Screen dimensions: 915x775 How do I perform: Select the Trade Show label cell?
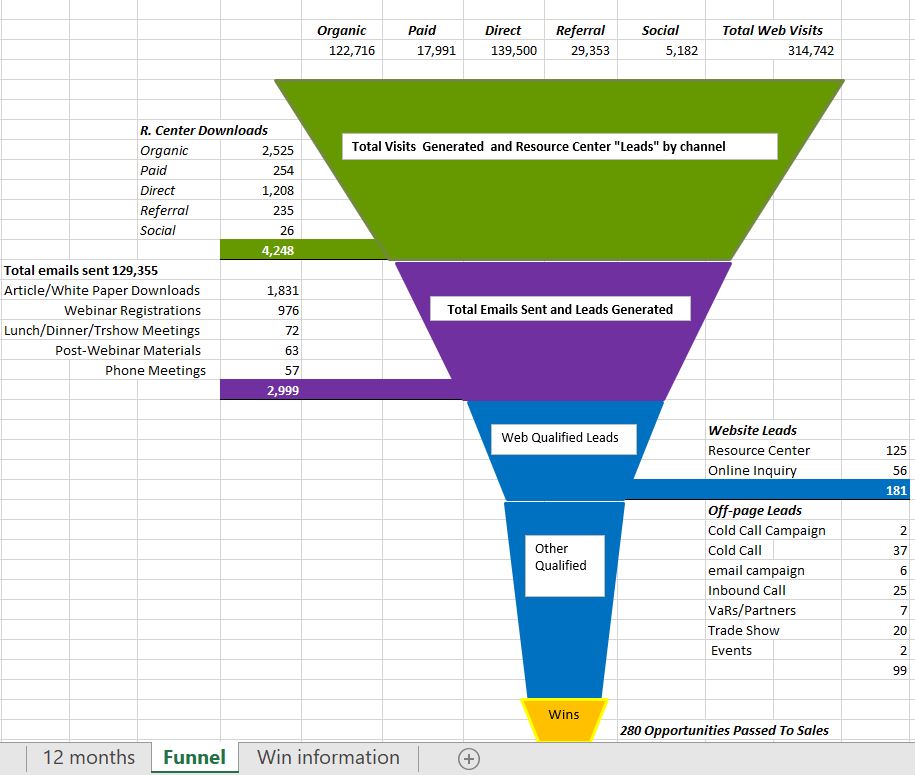pos(743,630)
